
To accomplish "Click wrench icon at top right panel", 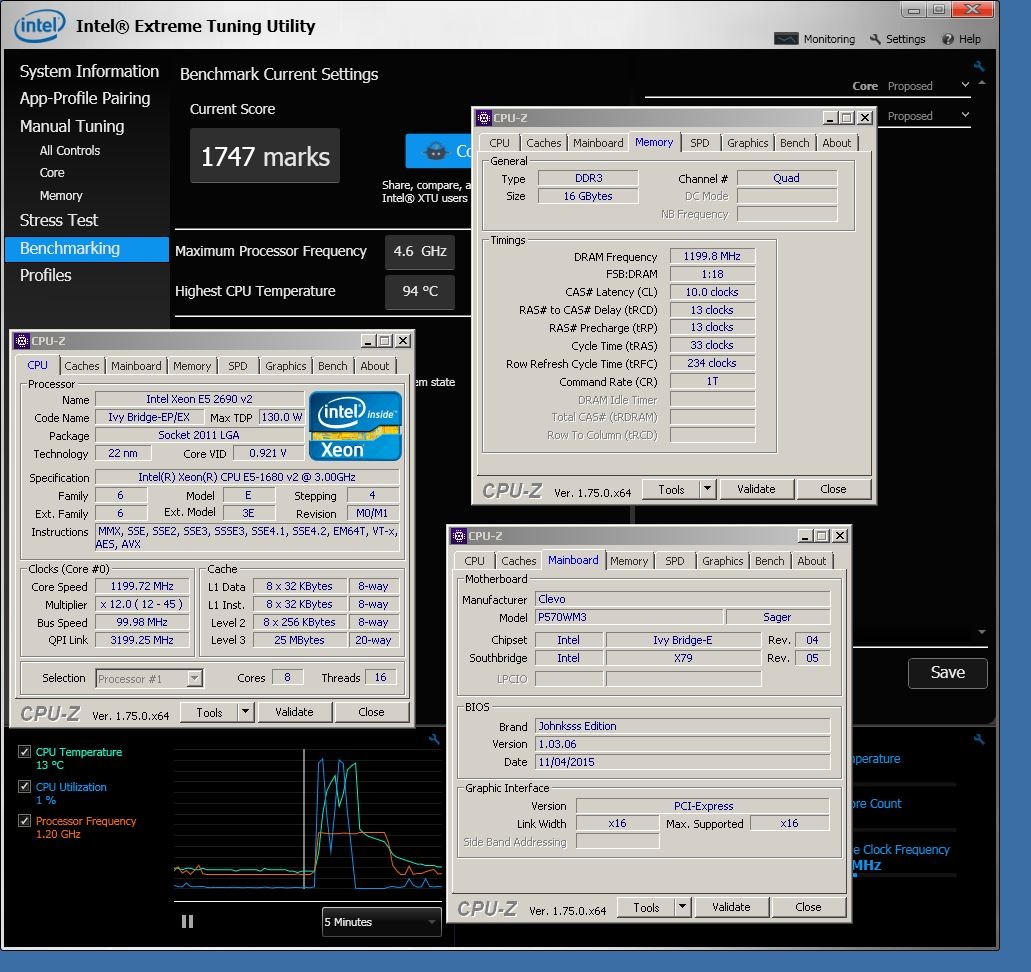I will tap(979, 67).
